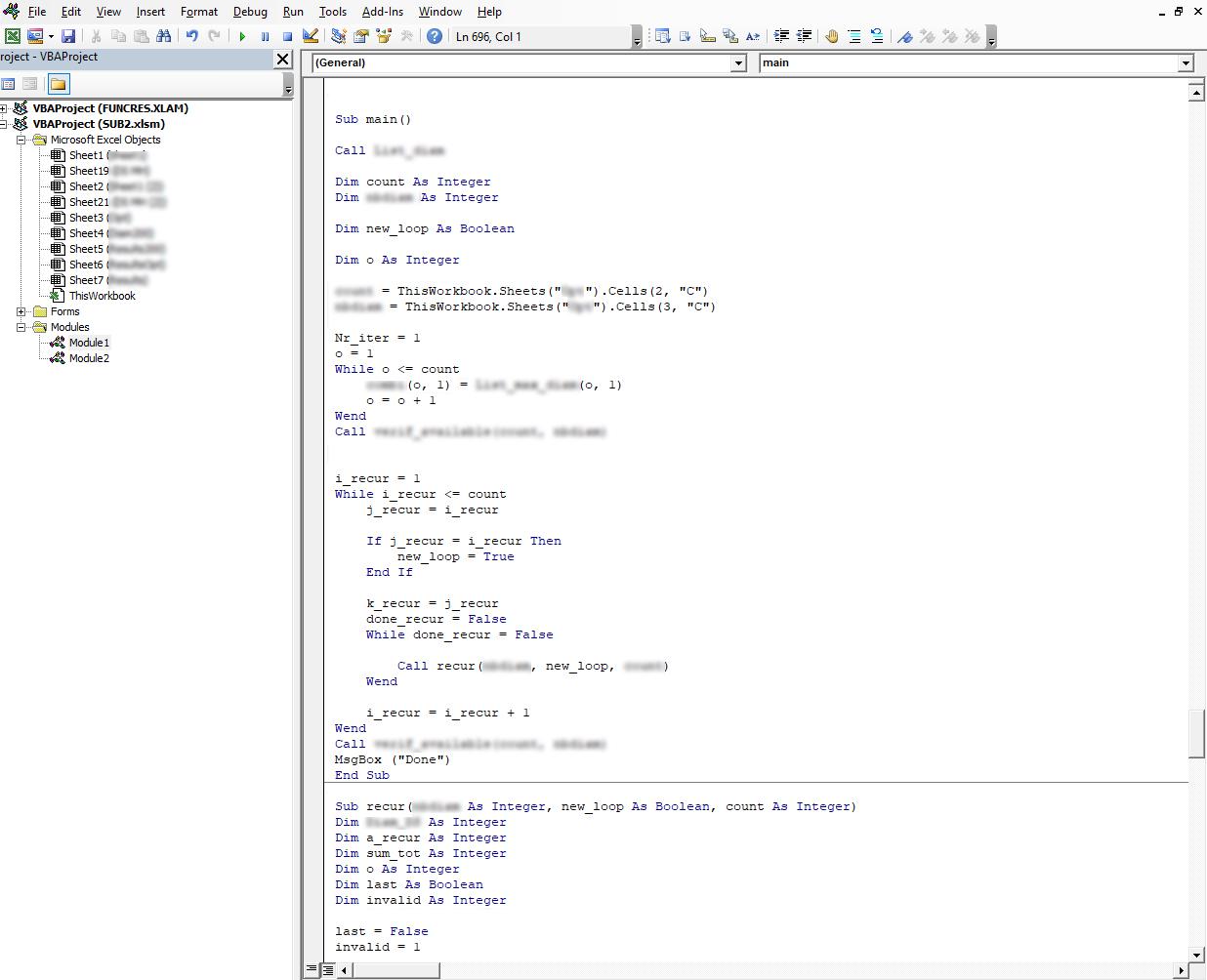Screen dimensions: 1207x980
Task: Click the code pane scroll down arrow
Action: pos(1196,955)
